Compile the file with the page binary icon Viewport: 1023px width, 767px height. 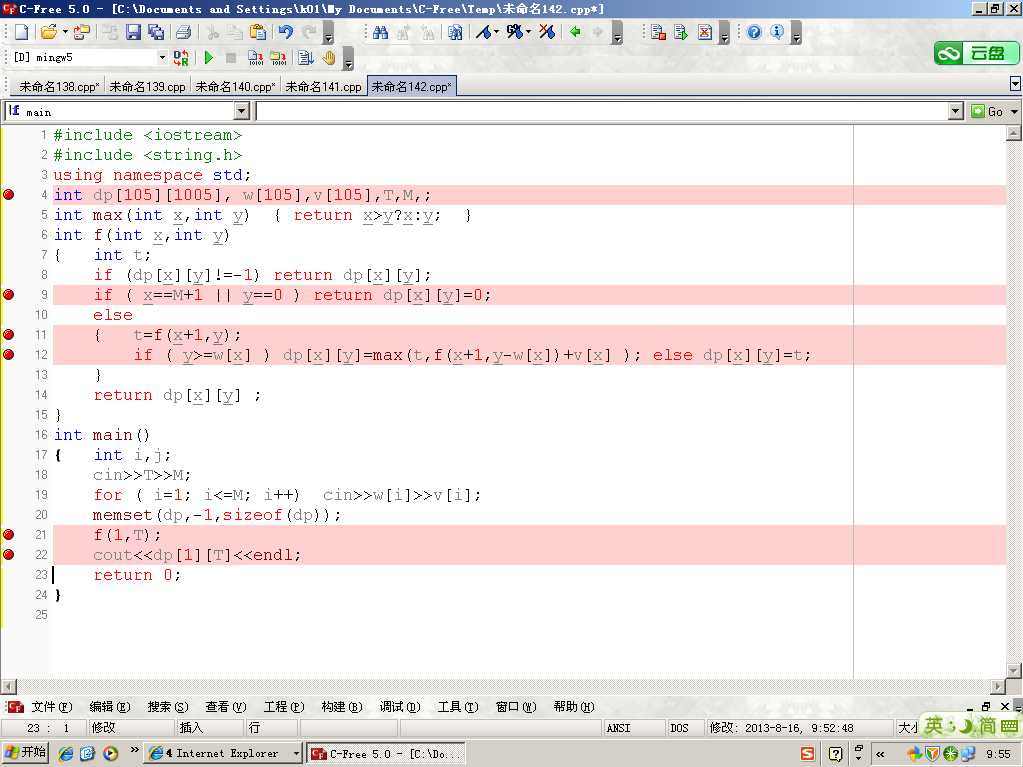[x=255, y=58]
